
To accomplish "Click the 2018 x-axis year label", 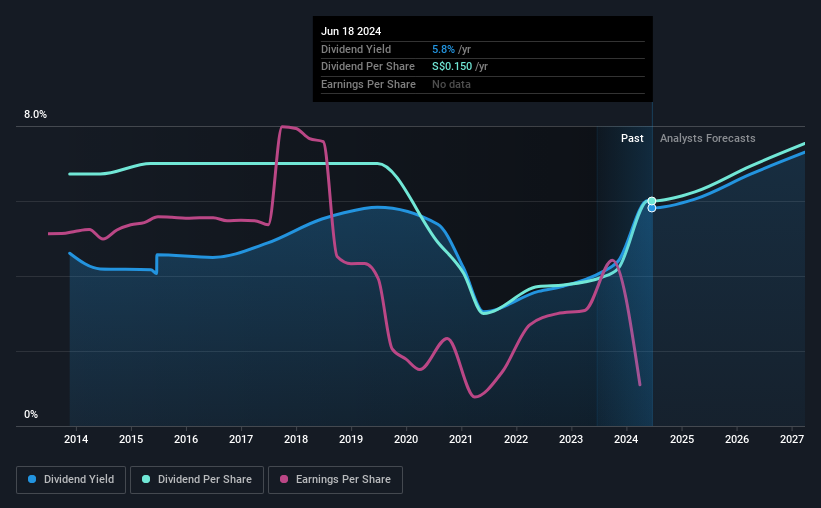I will tap(296, 439).
